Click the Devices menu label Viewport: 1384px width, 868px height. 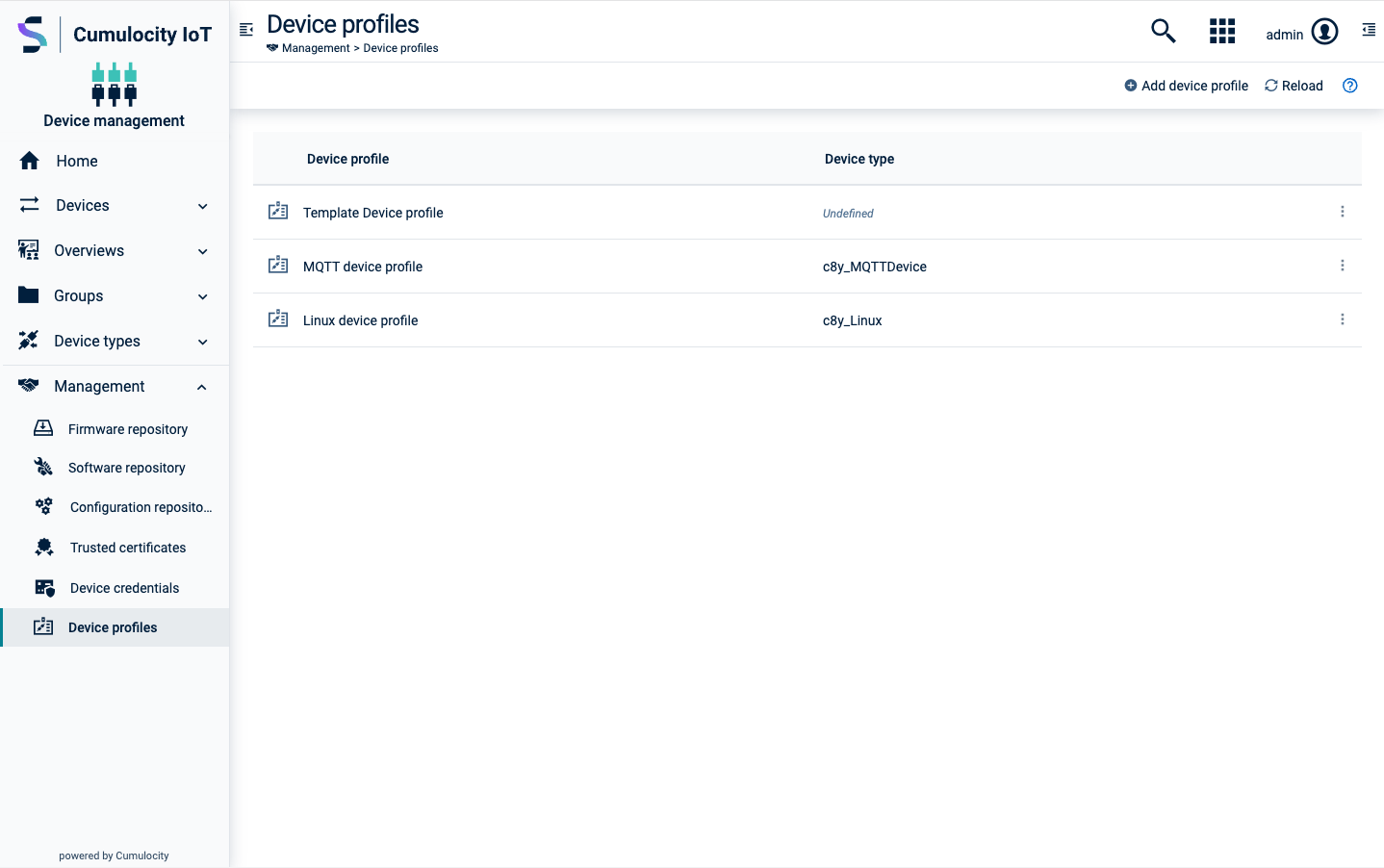(x=83, y=205)
